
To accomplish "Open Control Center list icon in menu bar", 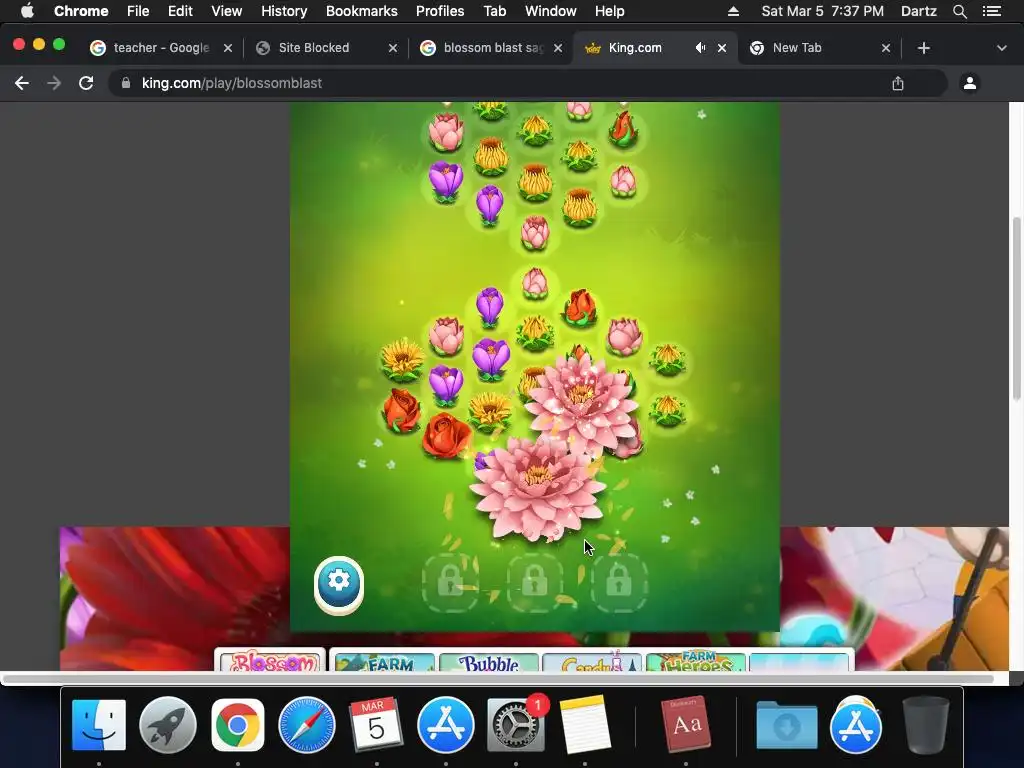I will [x=991, y=11].
